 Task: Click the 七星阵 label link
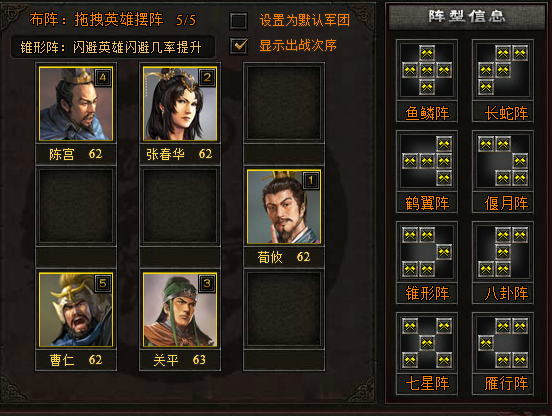pyautogui.click(x=427, y=383)
